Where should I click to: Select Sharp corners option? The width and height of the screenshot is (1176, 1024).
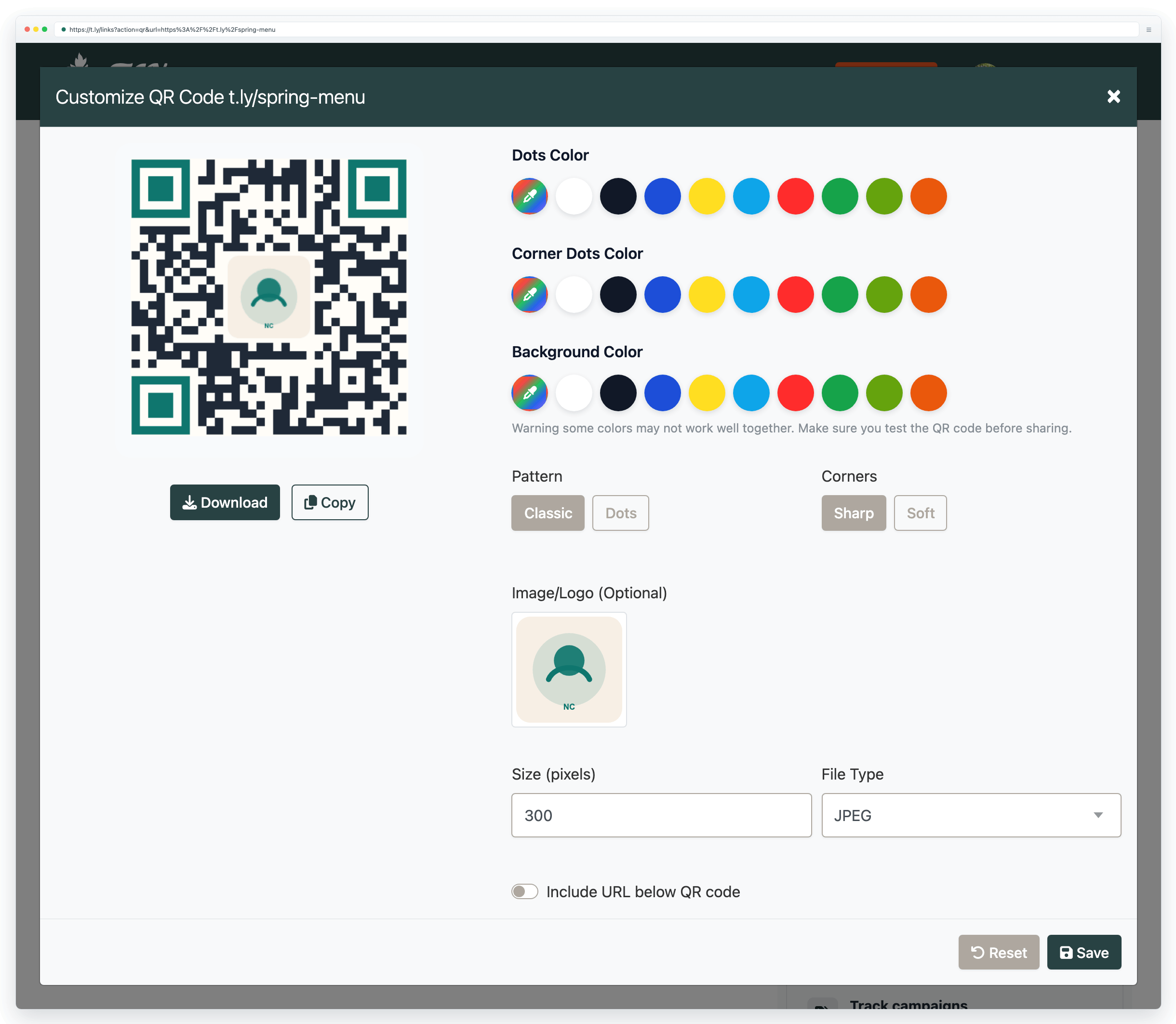click(x=854, y=512)
